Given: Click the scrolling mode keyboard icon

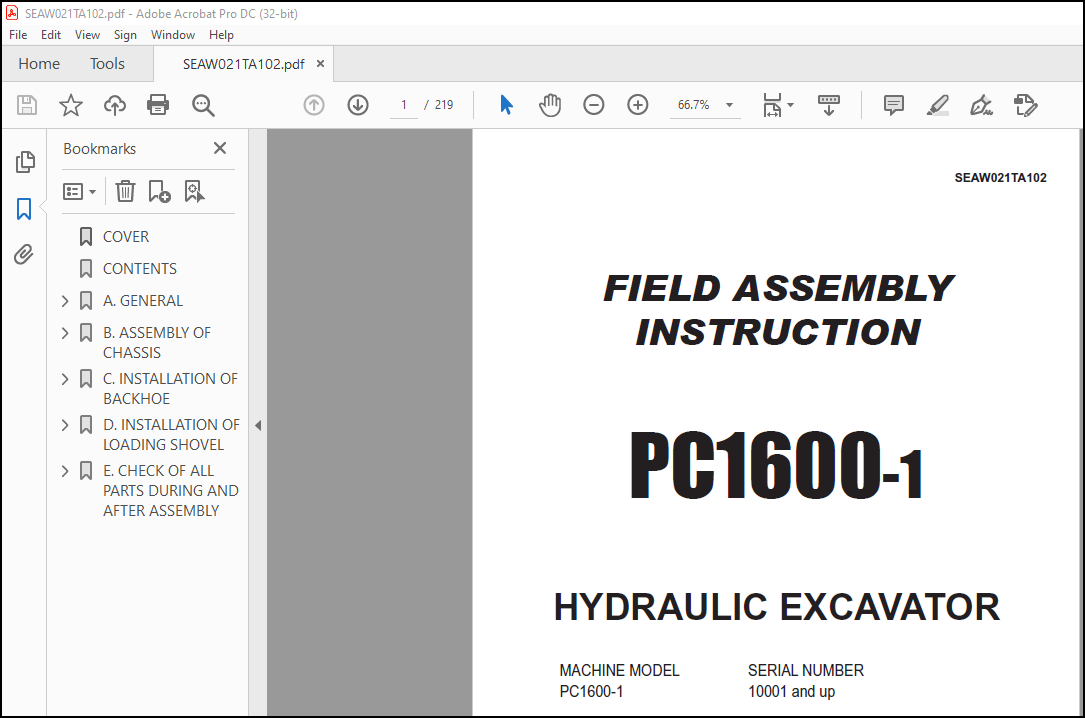Looking at the screenshot, I should click(x=828, y=105).
